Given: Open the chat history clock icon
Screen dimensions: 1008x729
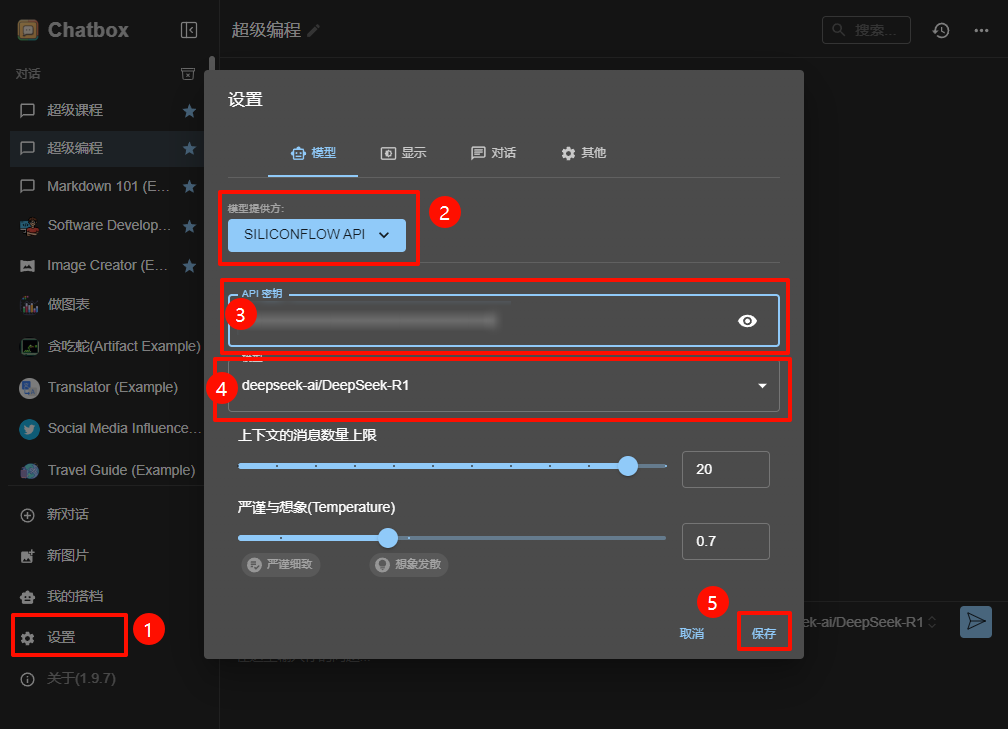Looking at the screenshot, I should (941, 30).
